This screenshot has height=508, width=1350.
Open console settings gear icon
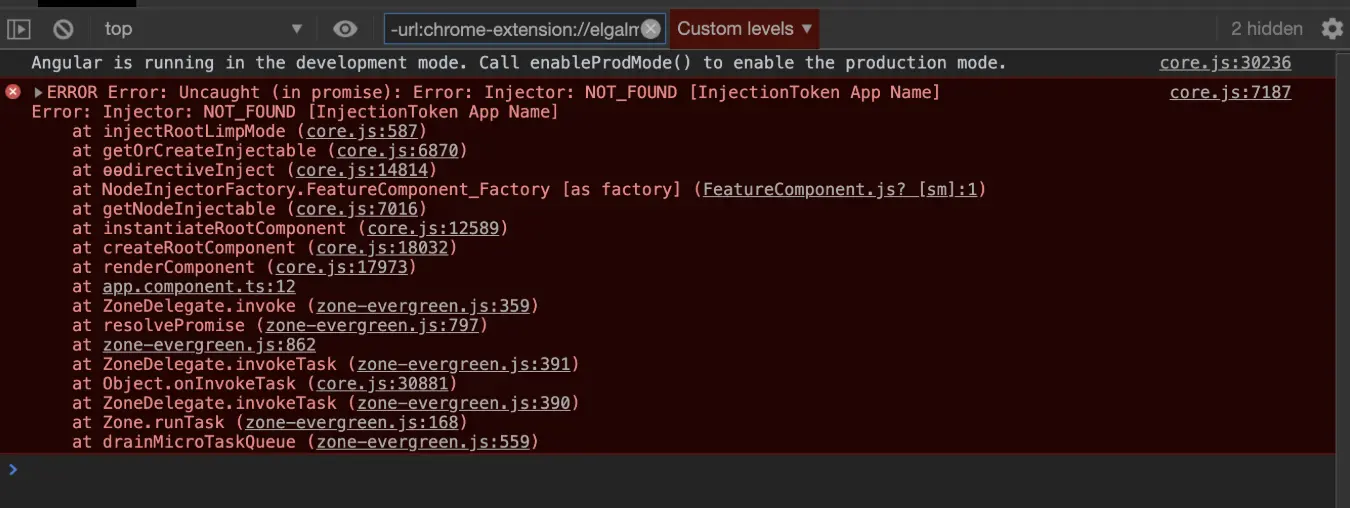(x=1332, y=29)
